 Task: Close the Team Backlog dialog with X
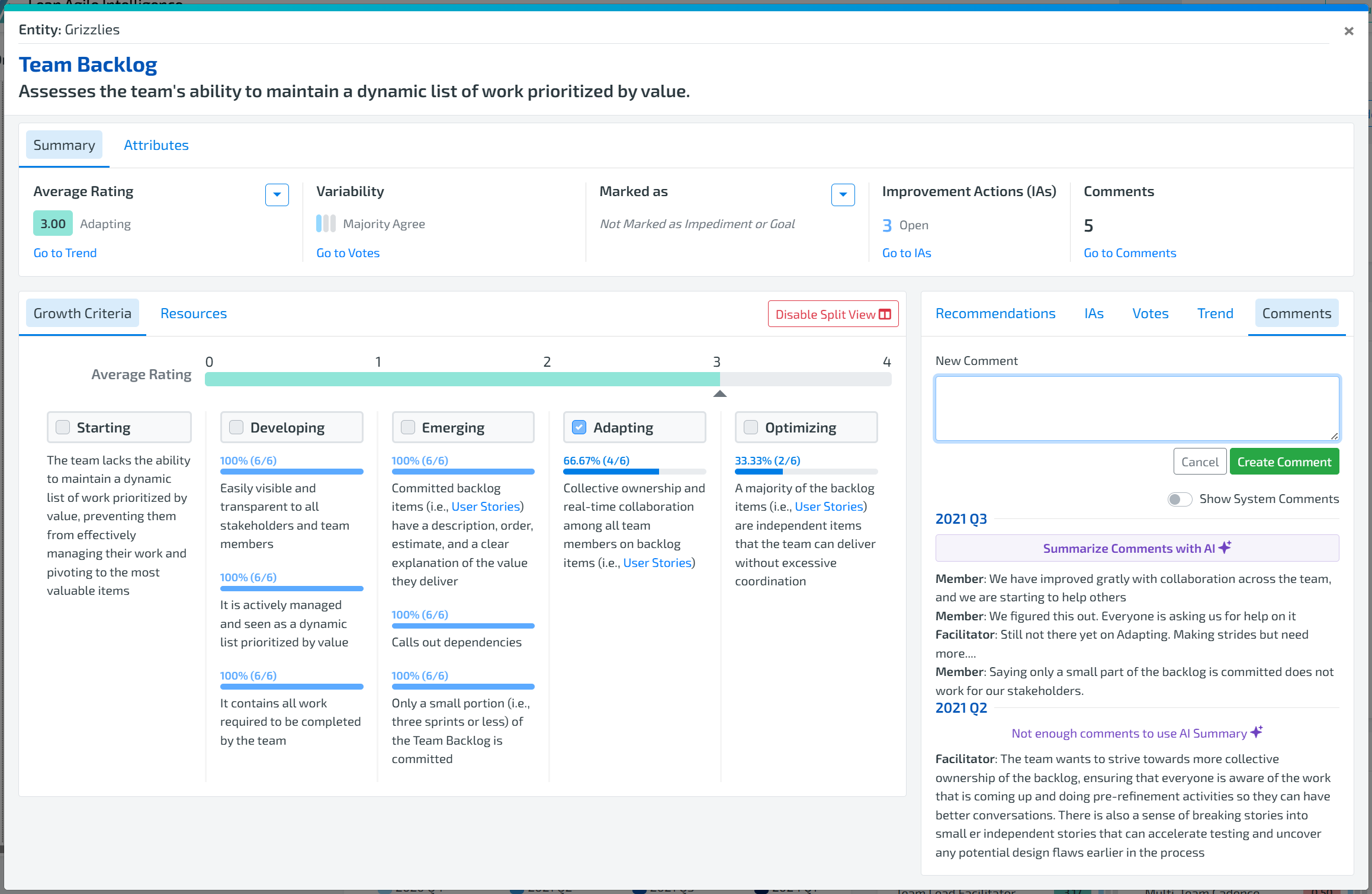click(x=1348, y=31)
